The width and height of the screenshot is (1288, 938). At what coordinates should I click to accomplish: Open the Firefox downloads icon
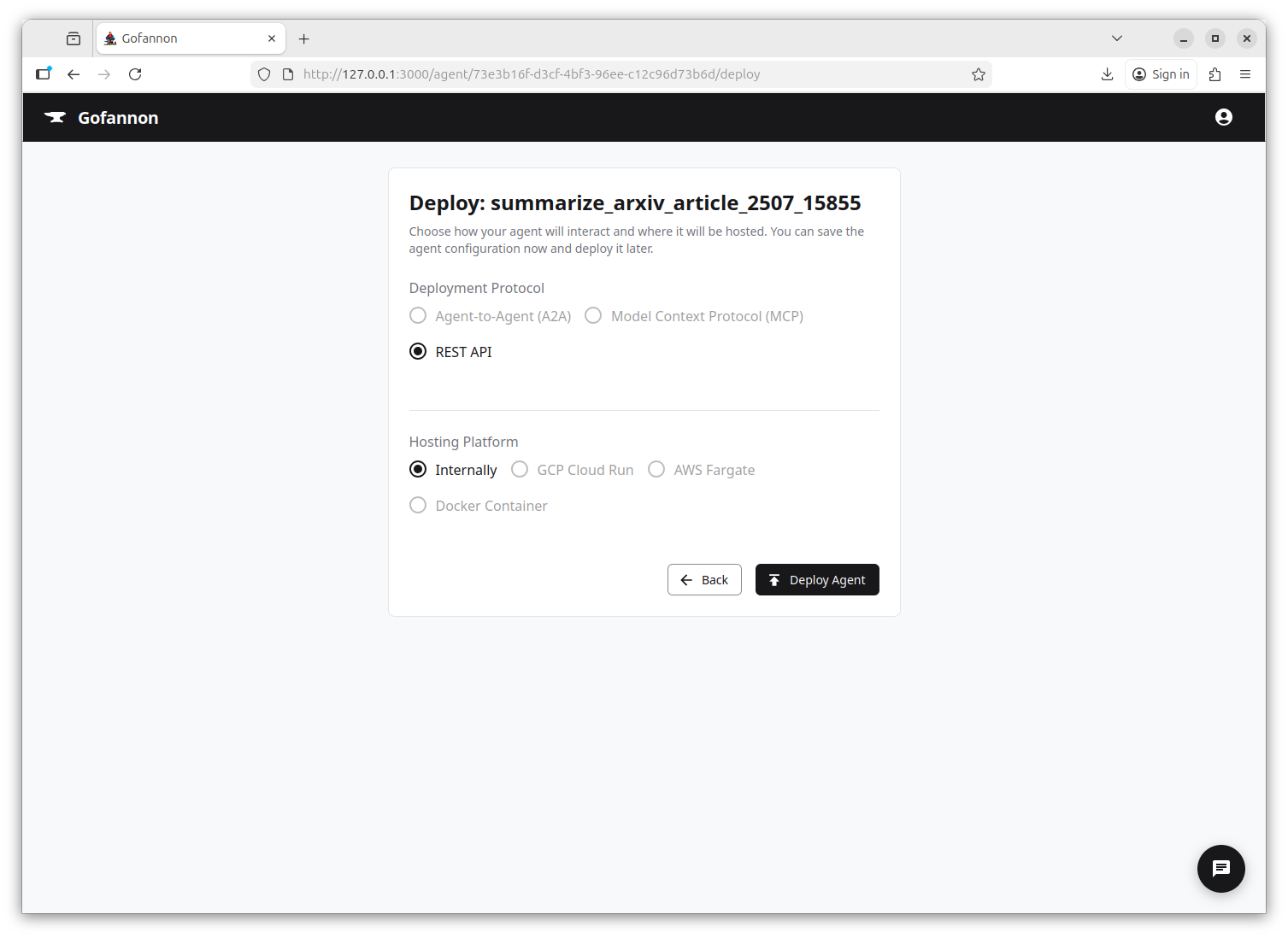[1107, 74]
